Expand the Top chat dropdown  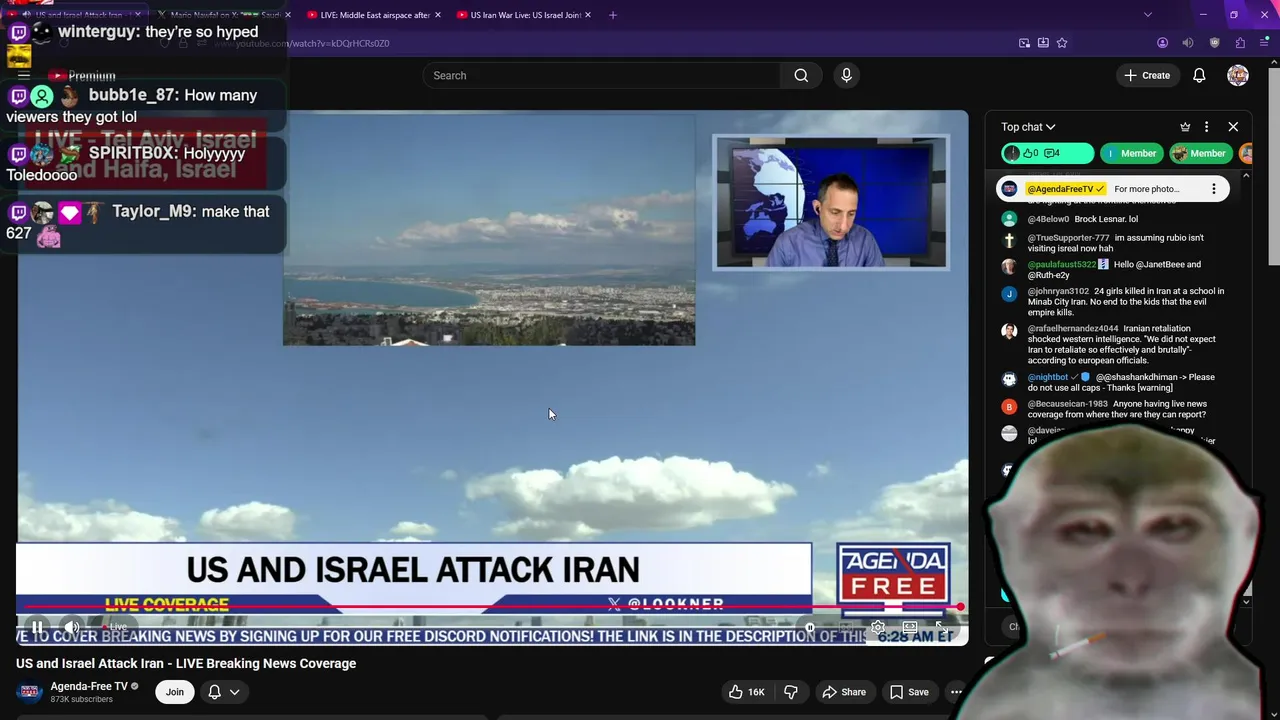click(x=1028, y=127)
